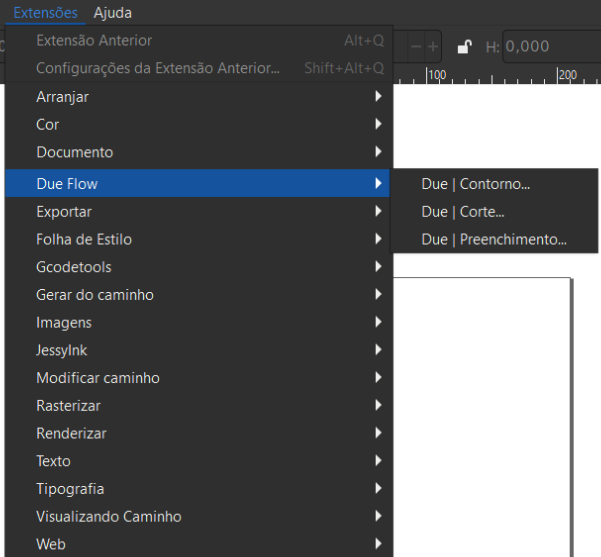
Task: Toggle the aspect ratio lock icon
Action: tap(464, 47)
